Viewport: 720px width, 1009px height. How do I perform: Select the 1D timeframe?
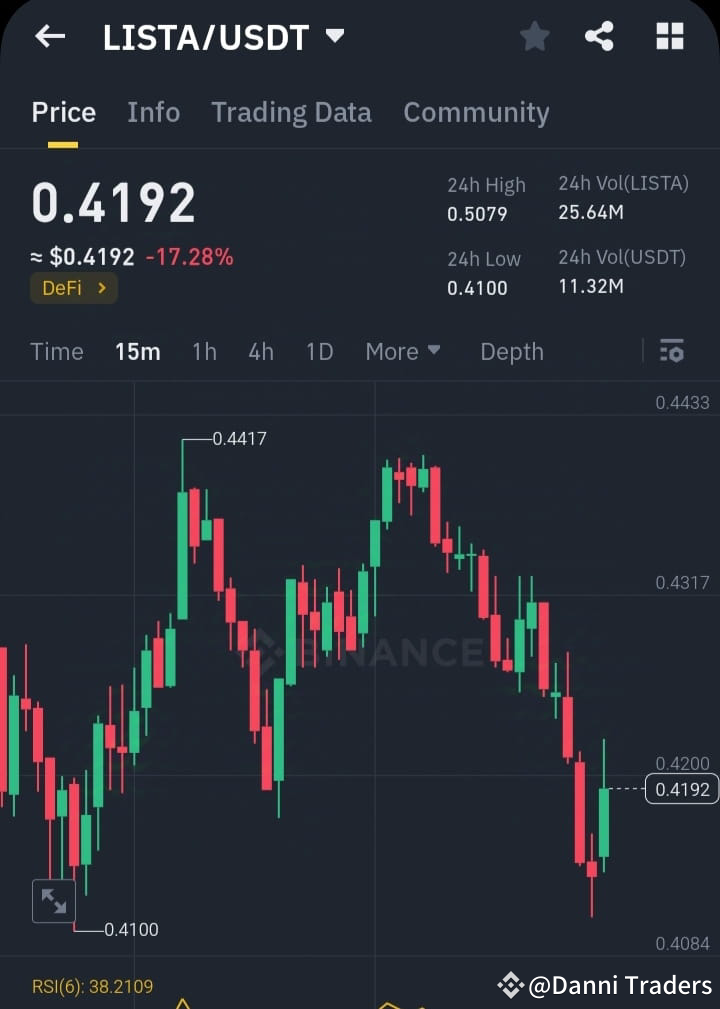point(319,351)
